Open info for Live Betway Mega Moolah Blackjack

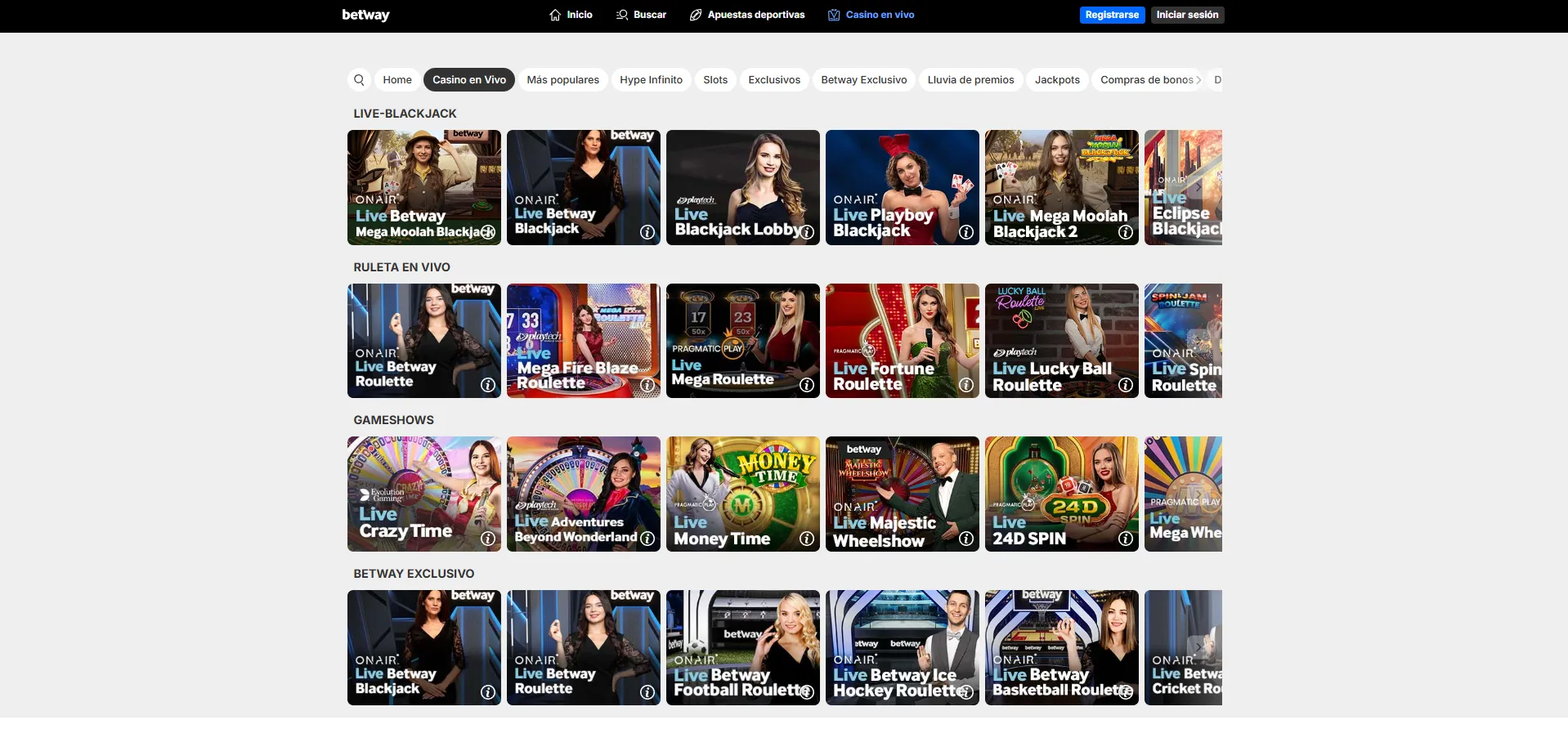click(x=488, y=232)
